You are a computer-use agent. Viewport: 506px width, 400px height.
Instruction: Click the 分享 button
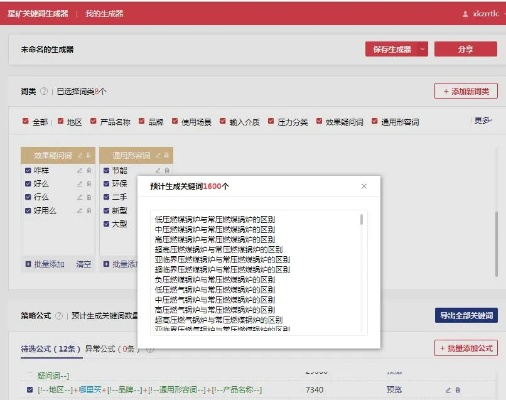coord(465,49)
